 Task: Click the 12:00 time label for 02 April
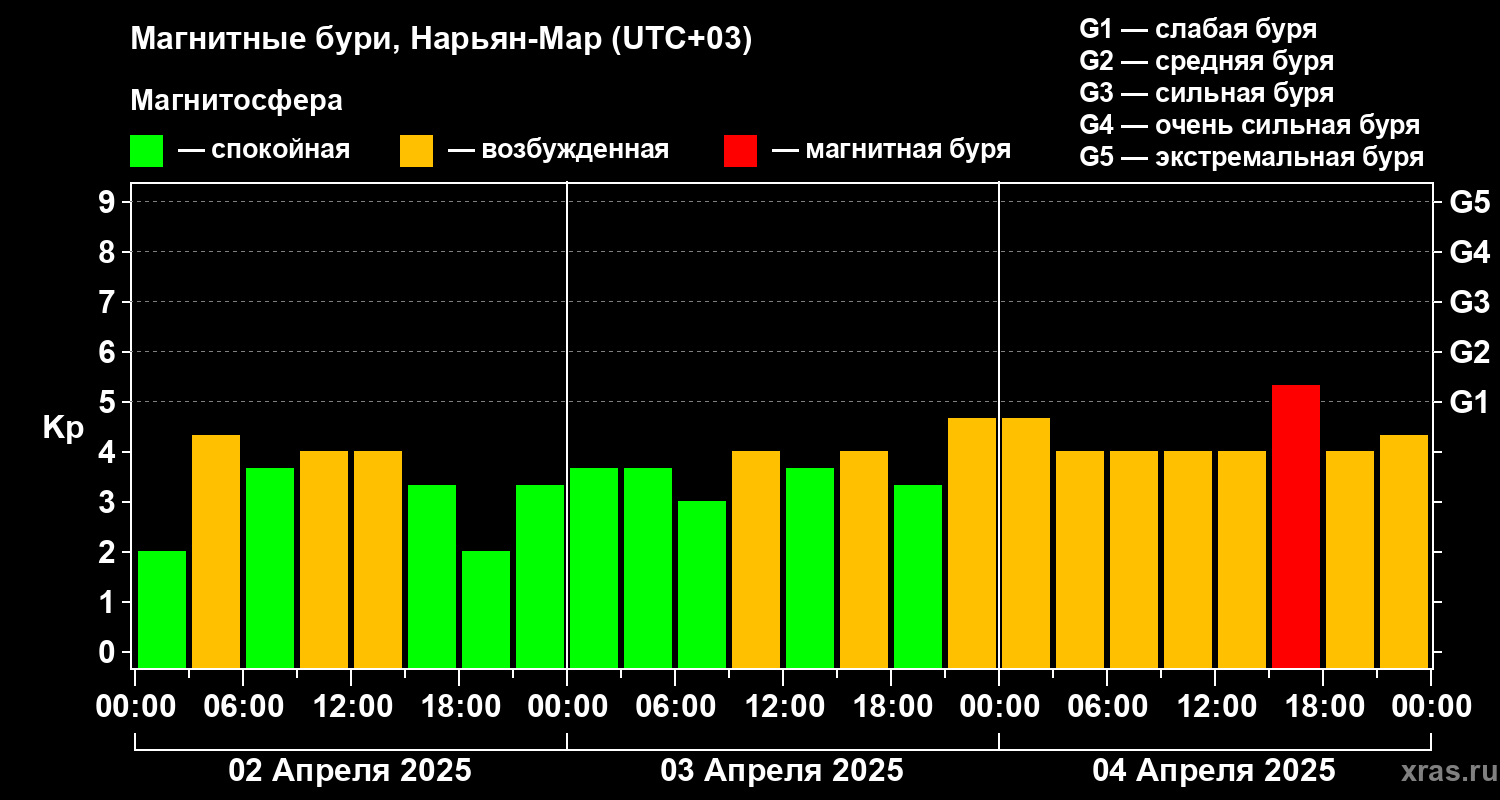pos(351,706)
